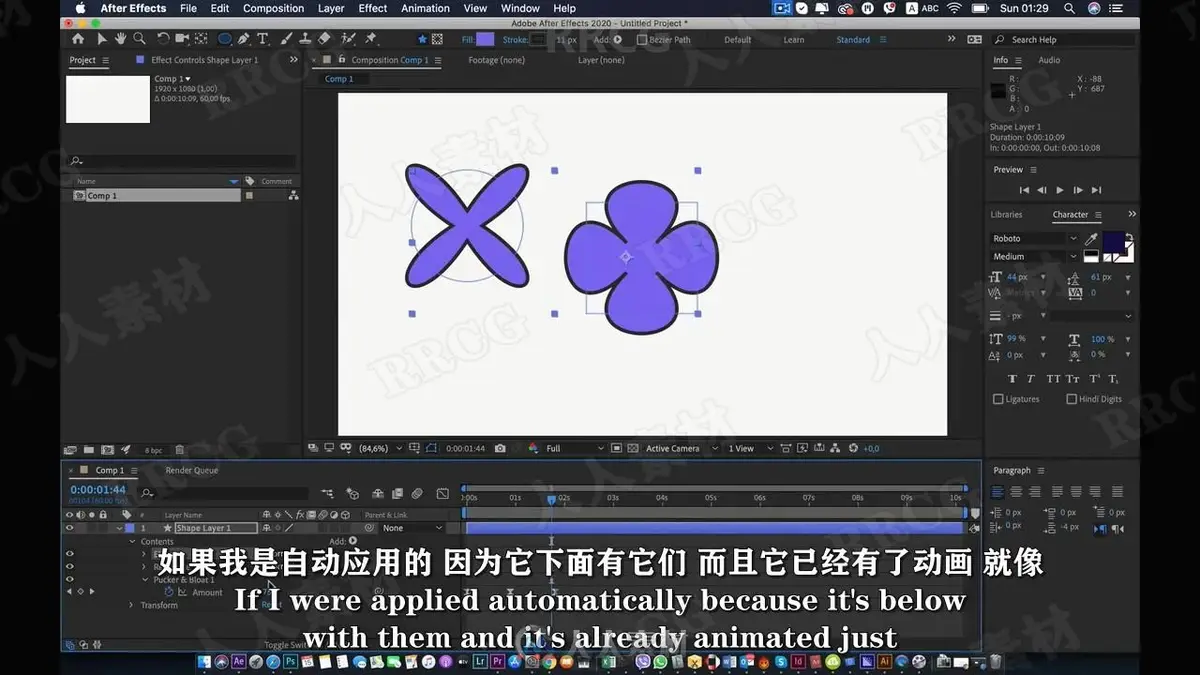
Task: Click the All Caps icon
Action: tap(1053, 379)
